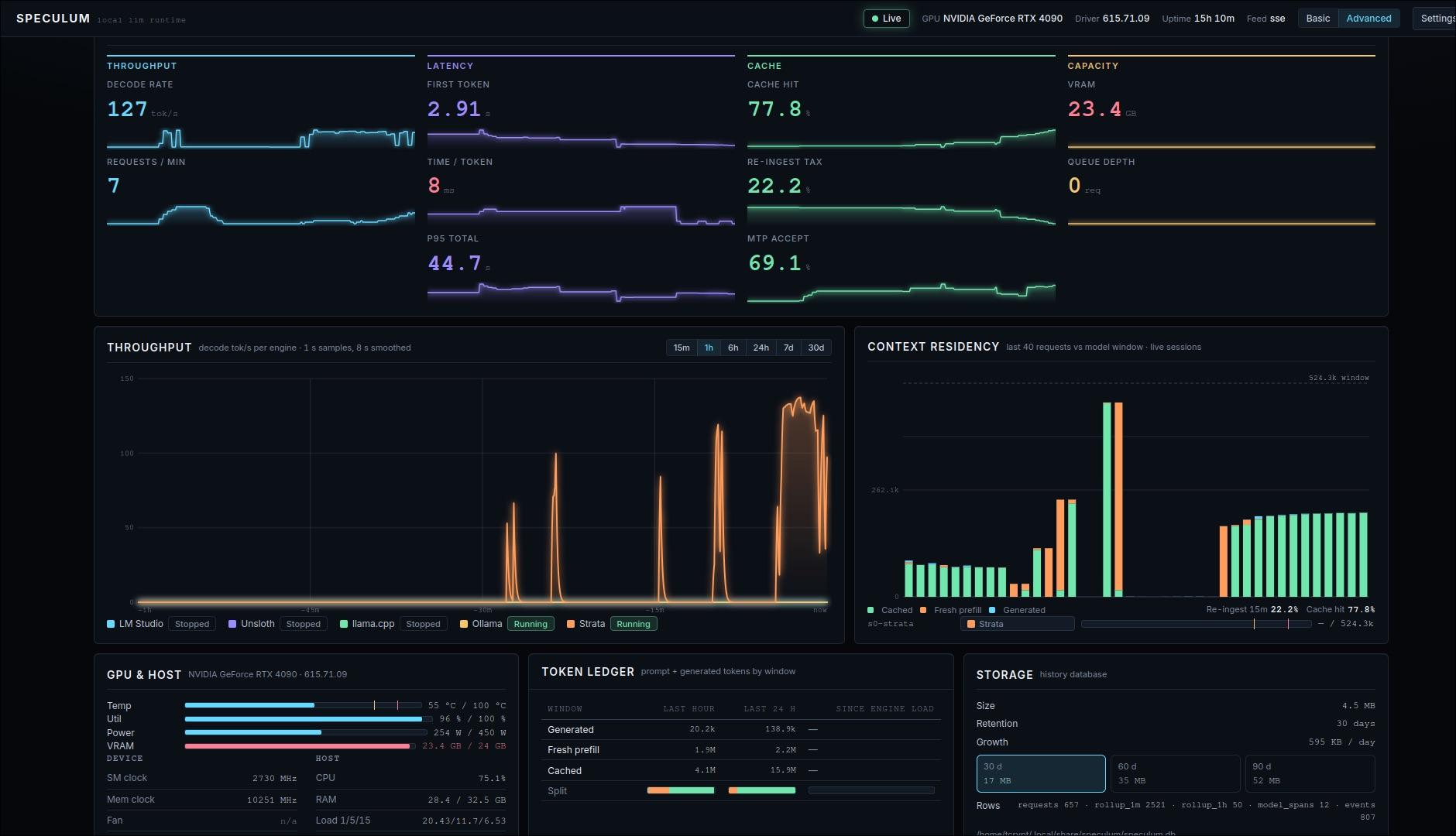This screenshot has height=836, width=1456.
Task: Click the Stopped badge next to llama.cpp
Action: [x=423, y=624]
